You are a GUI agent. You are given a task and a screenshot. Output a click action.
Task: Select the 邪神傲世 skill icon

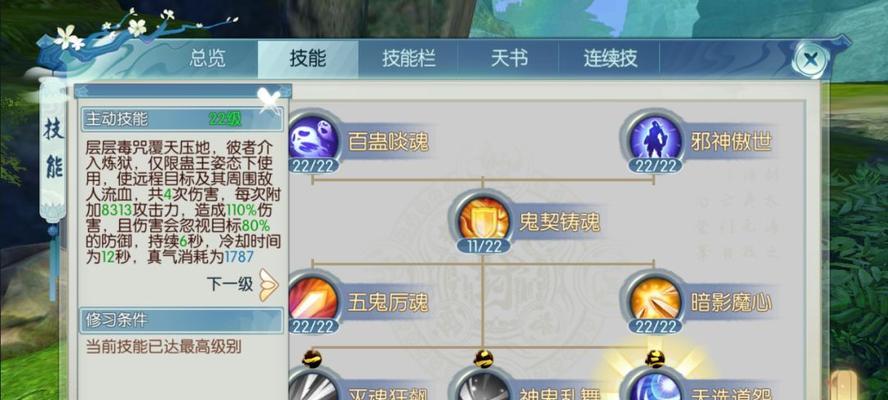click(656, 138)
